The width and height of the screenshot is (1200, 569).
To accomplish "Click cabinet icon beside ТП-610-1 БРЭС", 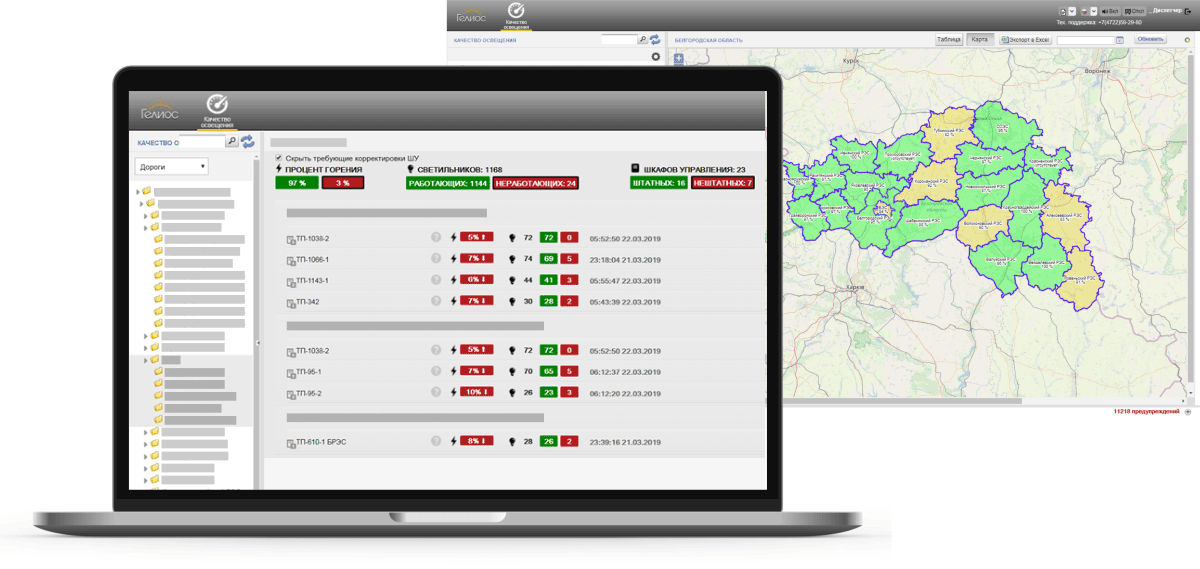I will click(x=291, y=441).
